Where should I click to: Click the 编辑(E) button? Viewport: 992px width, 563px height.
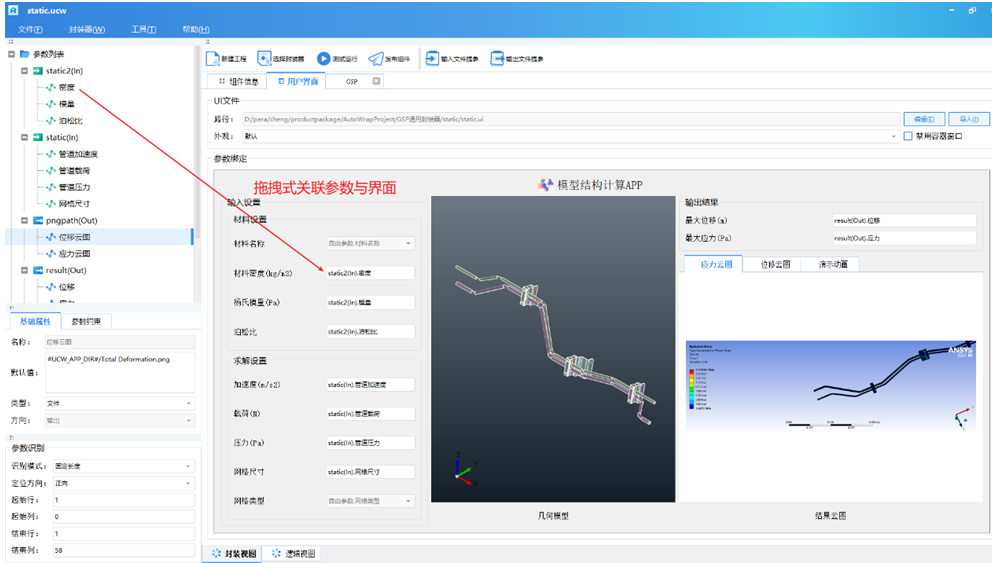[x=923, y=119]
